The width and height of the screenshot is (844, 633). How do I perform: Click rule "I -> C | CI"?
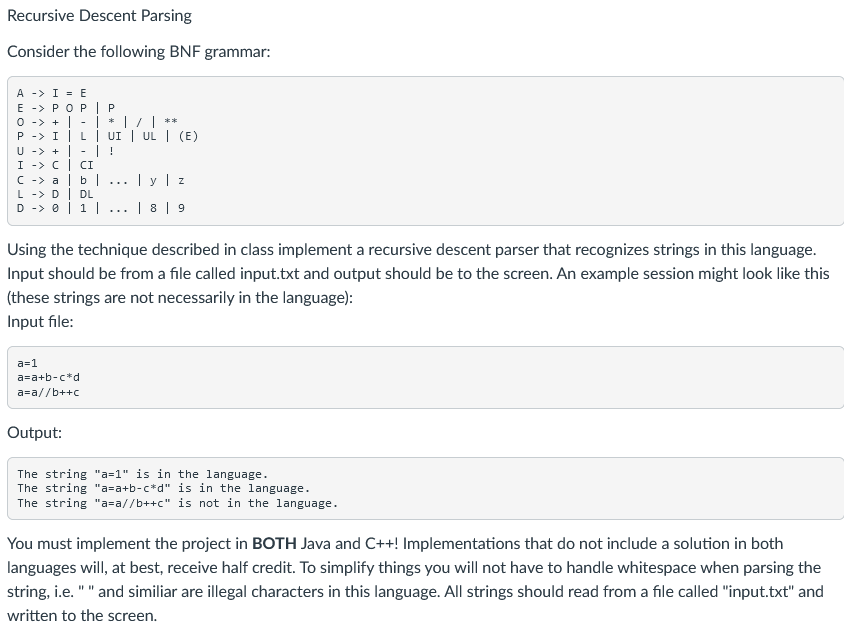click(x=55, y=165)
